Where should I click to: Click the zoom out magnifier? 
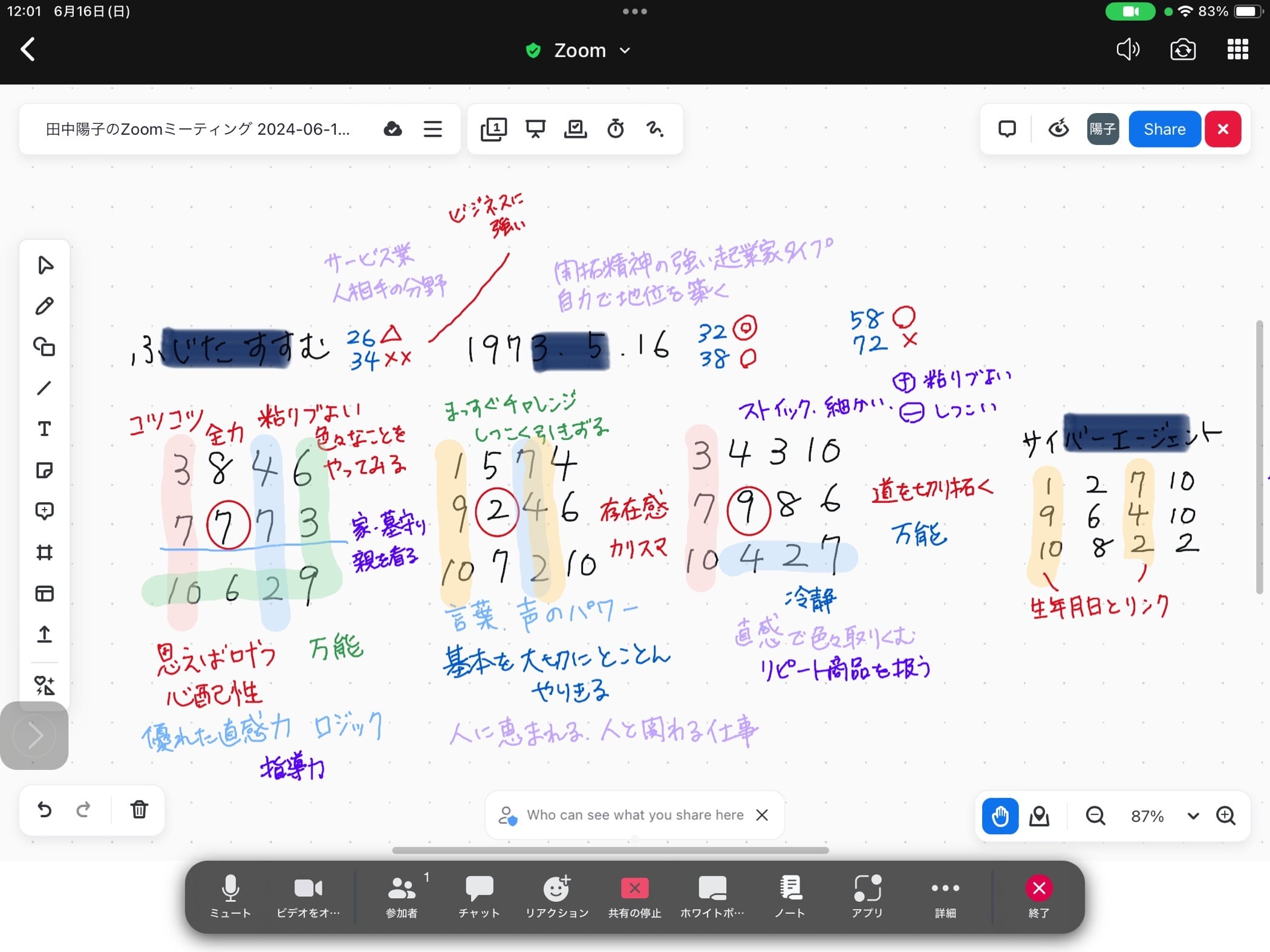point(1095,816)
